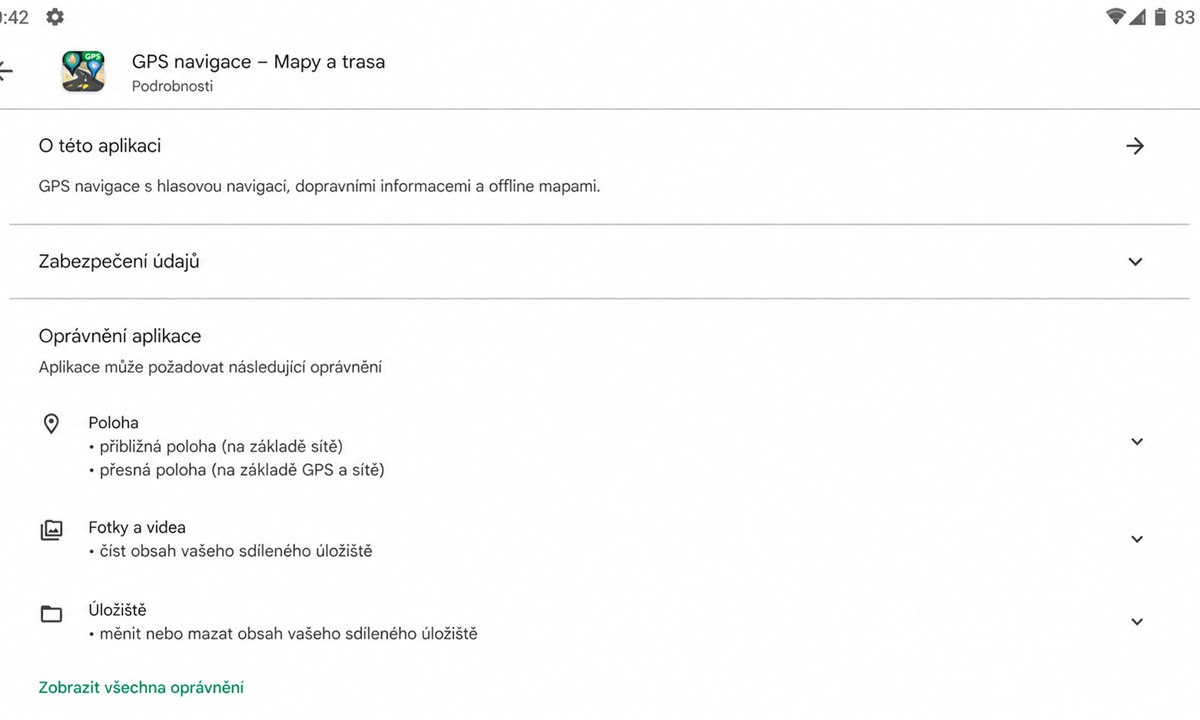Tap the Zabezpečení údajů heading text

pyautogui.click(x=119, y=262)
